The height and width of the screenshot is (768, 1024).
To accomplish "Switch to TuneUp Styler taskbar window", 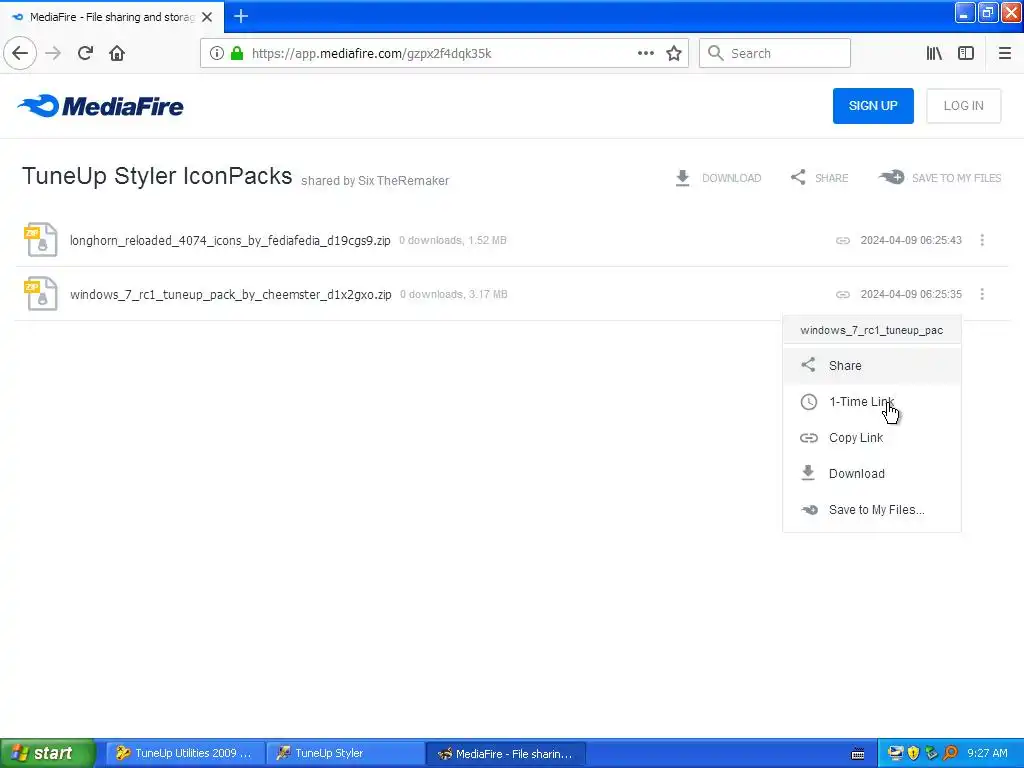I will click(x=345, y=753).
